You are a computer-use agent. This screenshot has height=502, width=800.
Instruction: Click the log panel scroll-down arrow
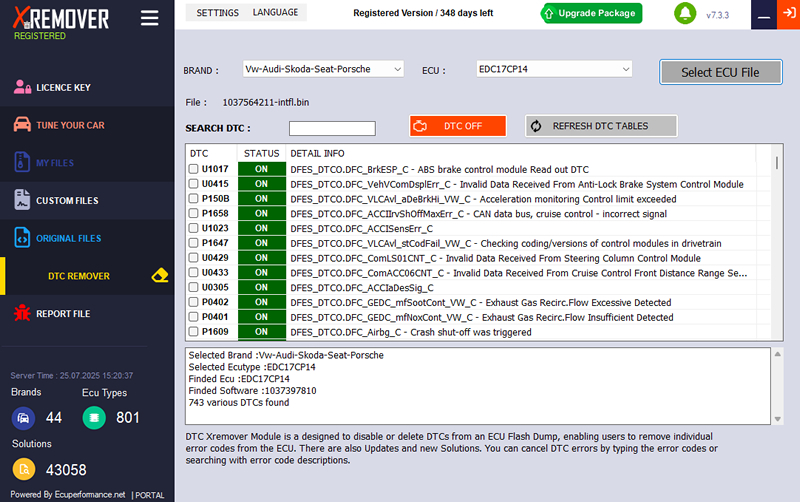(778, 419)
